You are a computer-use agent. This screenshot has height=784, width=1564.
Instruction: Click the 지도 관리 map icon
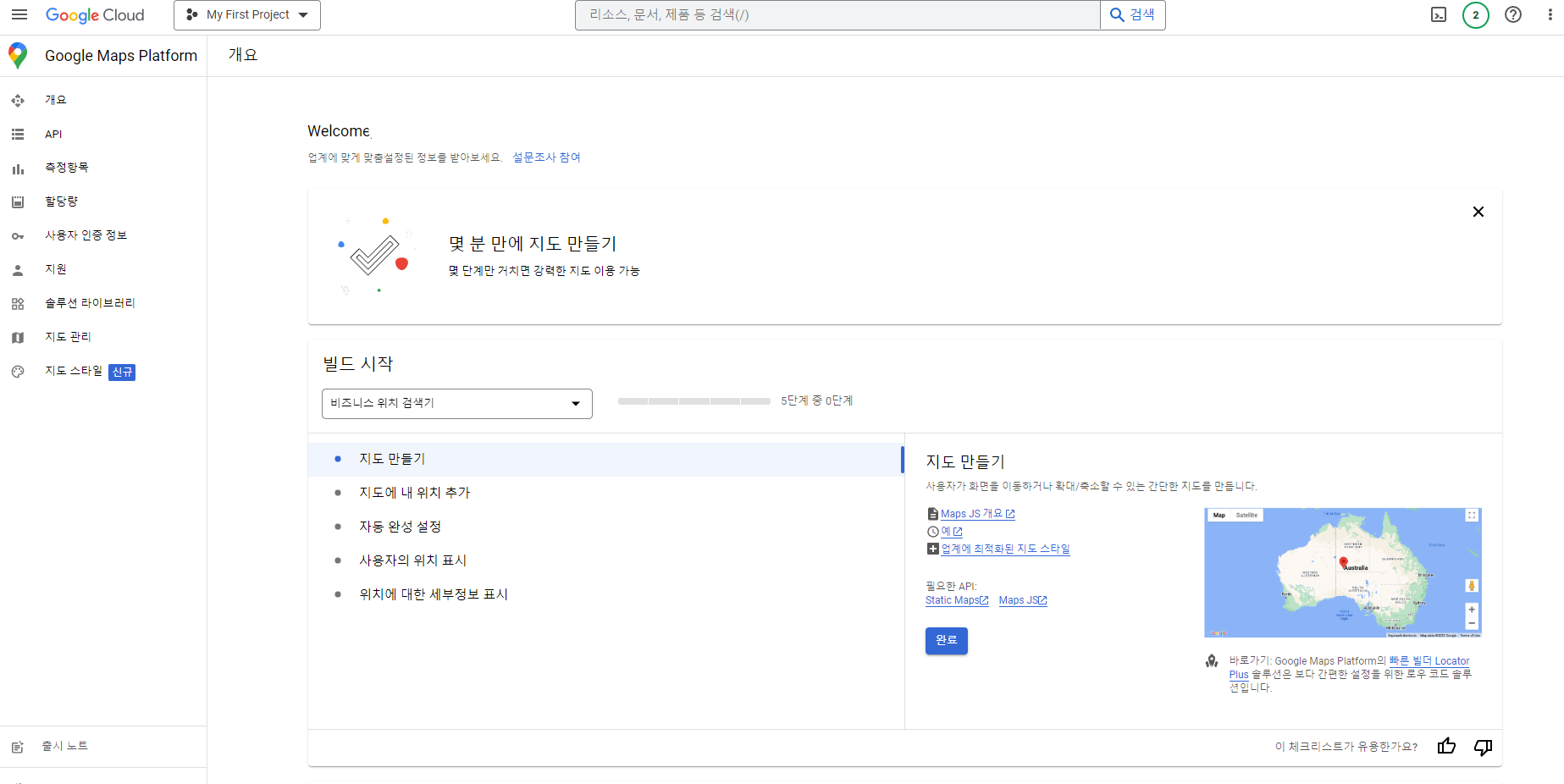18,338
